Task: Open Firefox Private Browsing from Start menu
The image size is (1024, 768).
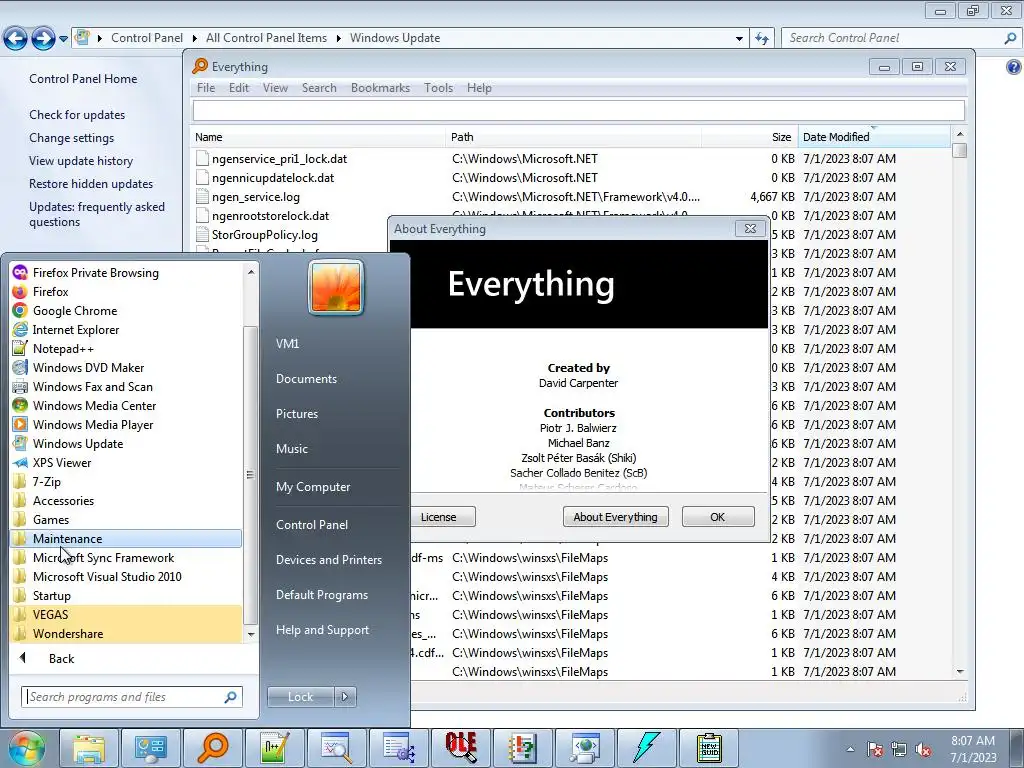Action: coord(95,272)
